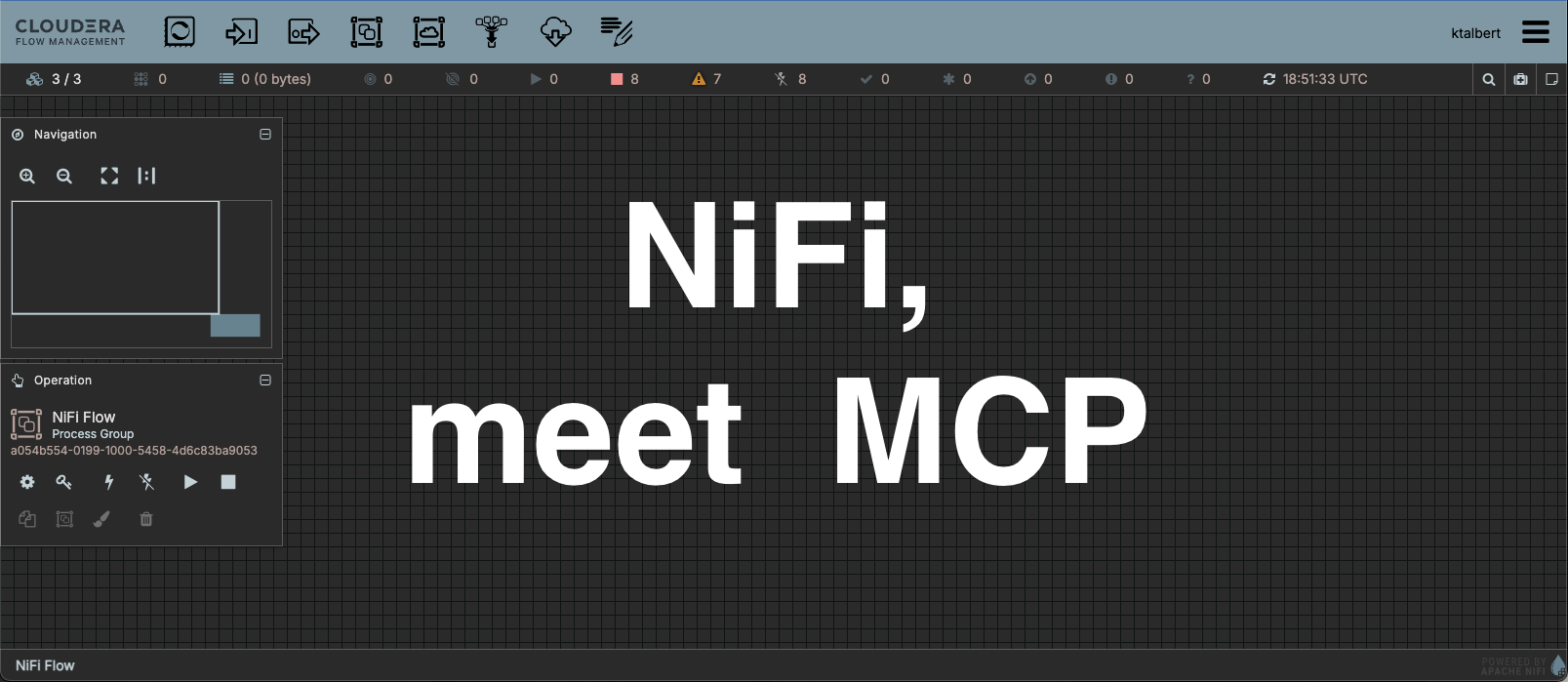Open process group configuration gear
The width and height of the screenshot is (1568, 682).
point(27,482)
